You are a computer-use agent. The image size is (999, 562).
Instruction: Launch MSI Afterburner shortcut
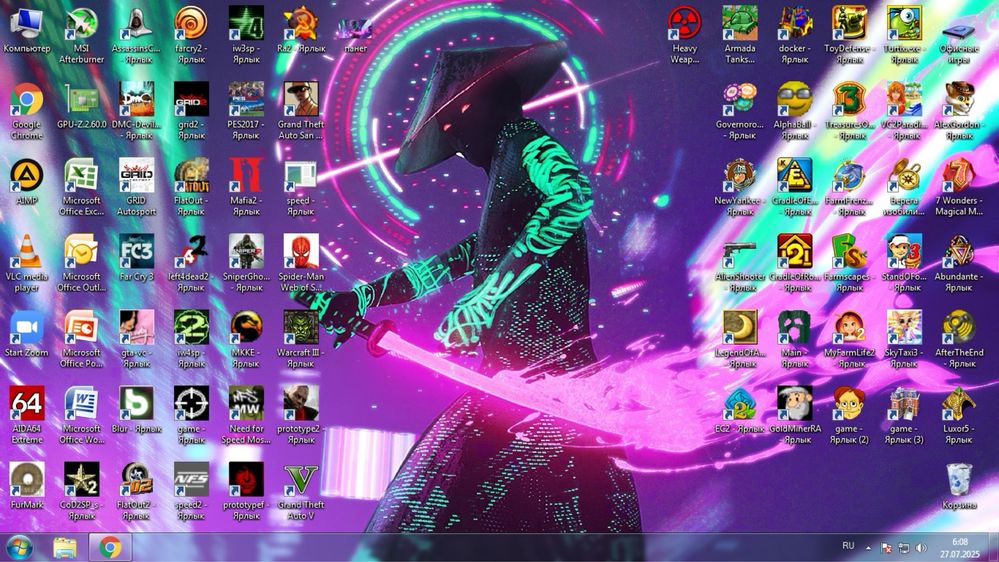(82, 24)
